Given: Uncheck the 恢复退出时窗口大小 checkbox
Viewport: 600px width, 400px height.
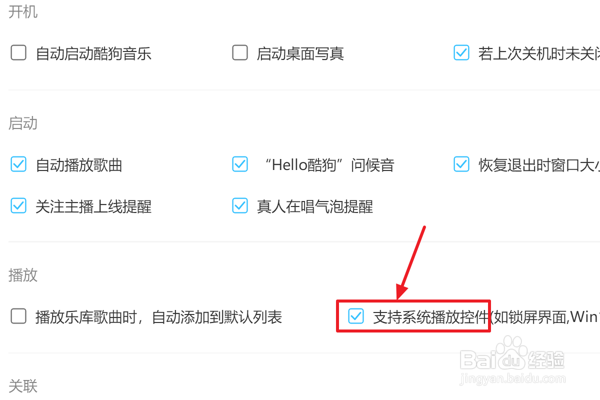Looking at the screenshot, I should click(x=461, y=165).
